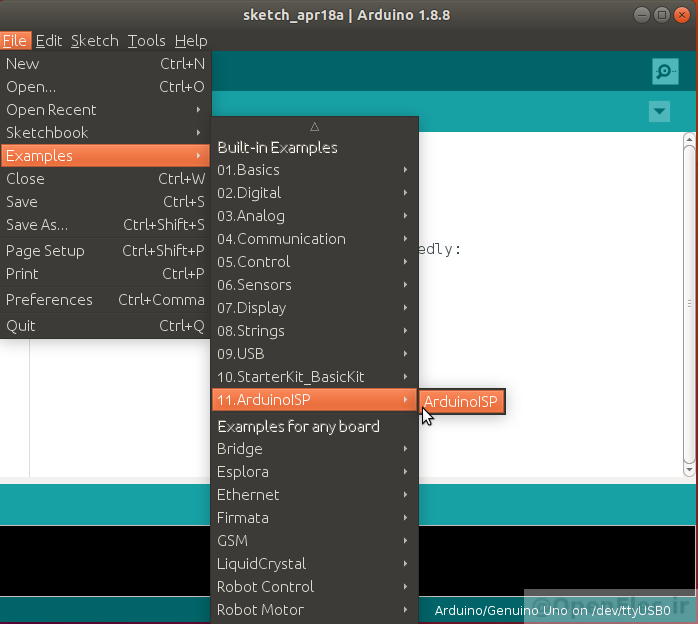Expand 02.Digital examples
Viewport: 698px width, 624px height.
314,193
